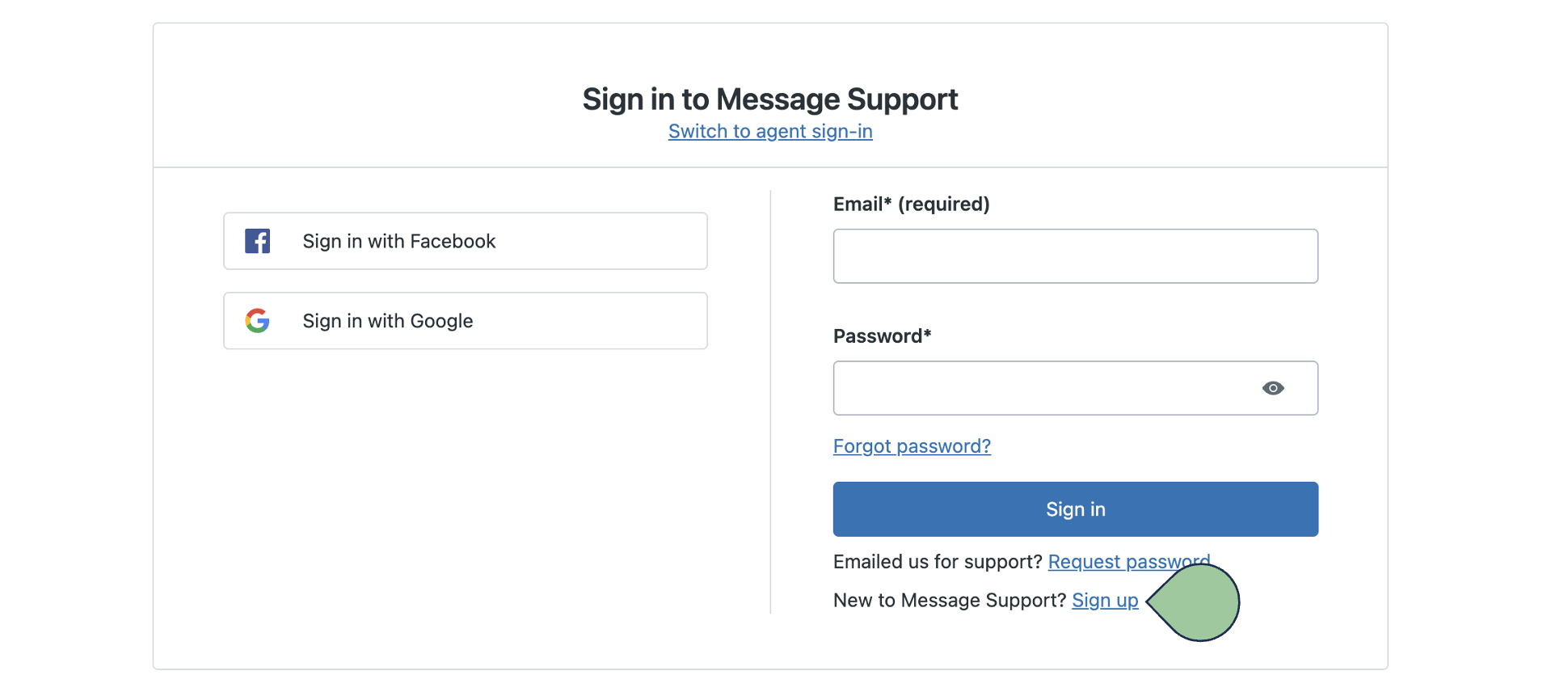Open the Forgot password? link
The height and width of the screenshot is (692, 1568).
(912, 446)
